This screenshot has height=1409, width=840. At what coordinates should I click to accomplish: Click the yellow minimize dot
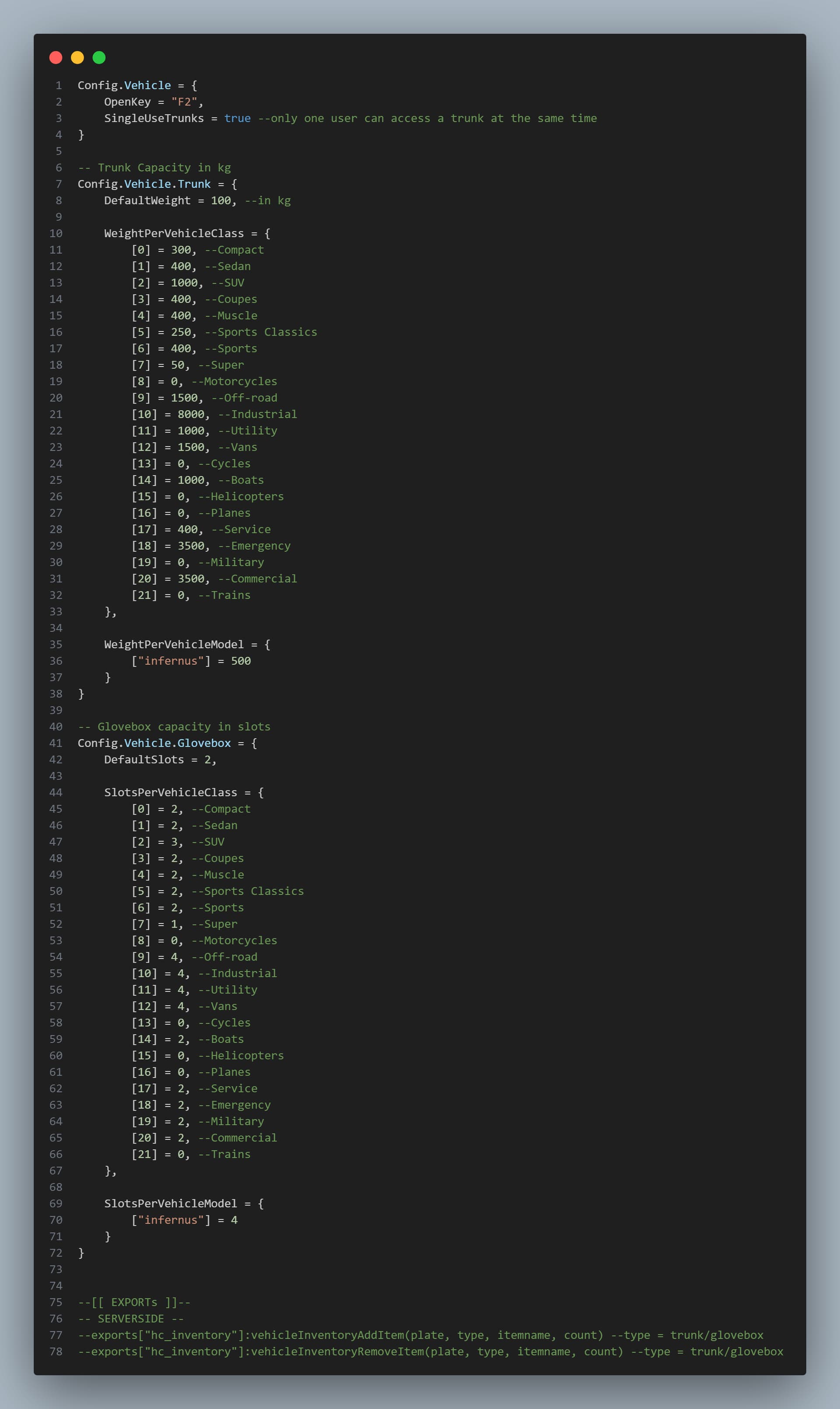(77, 57)
